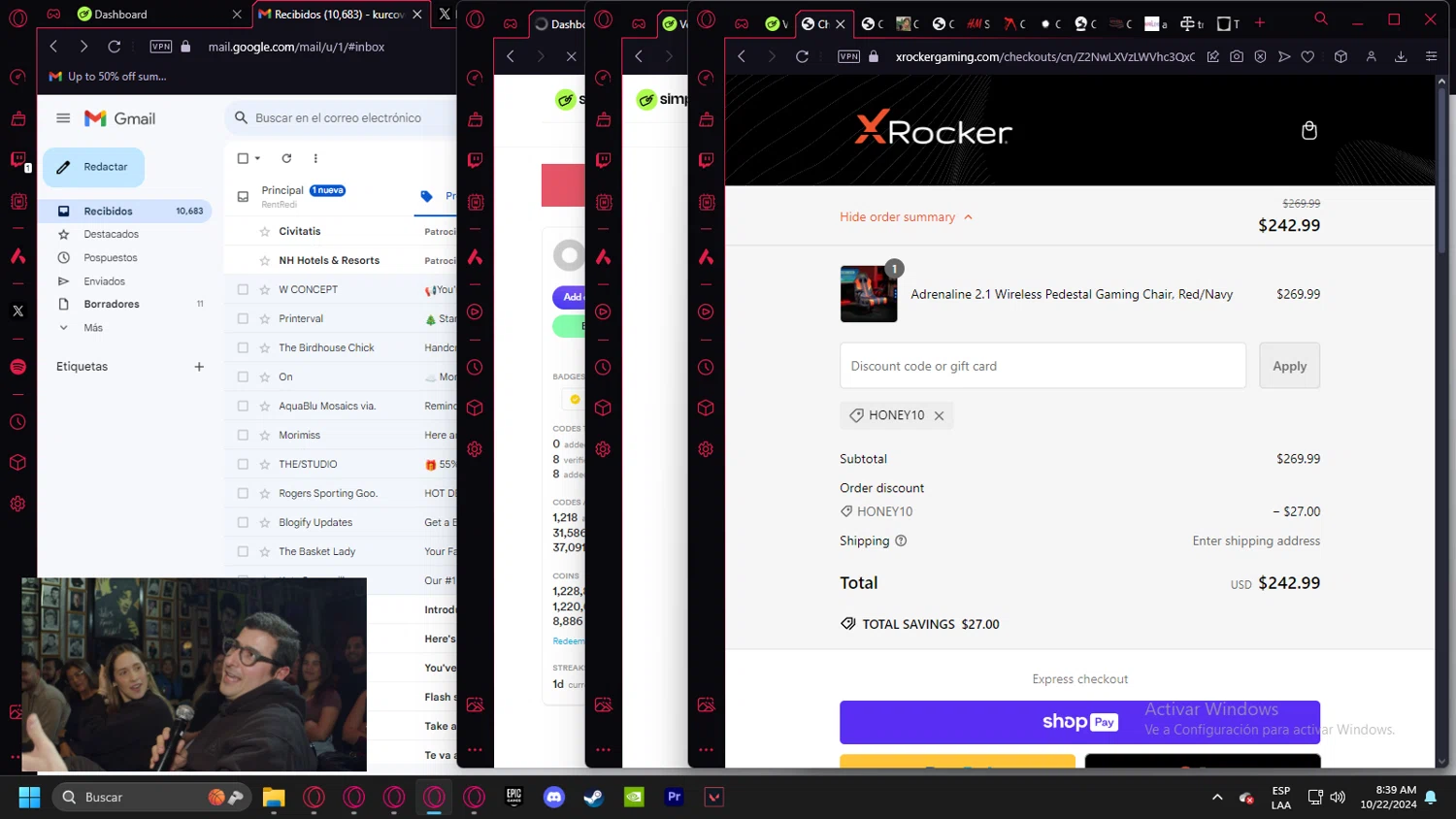The width and height of the screenshot is (1456, 819).
Task: Open the cart bag icon on X Rocker header
Action: 1308,130
